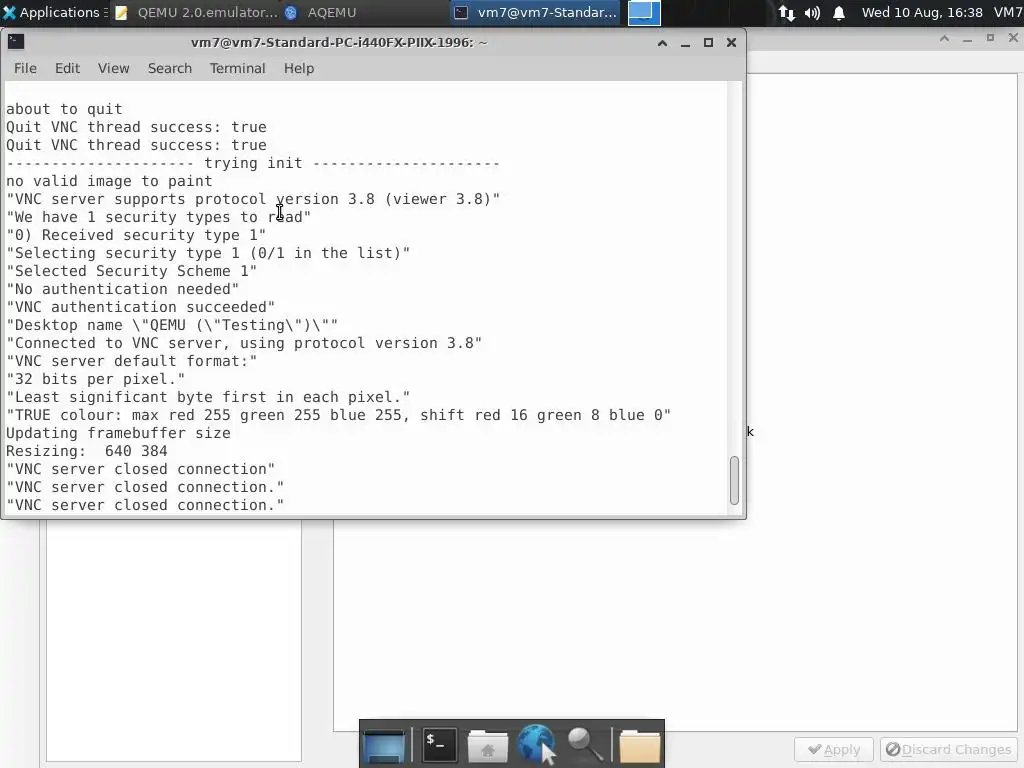Viewport: 1024px width, 768px height.
Task: Open the terminal Search menu
Action: (x=170, y=68)
